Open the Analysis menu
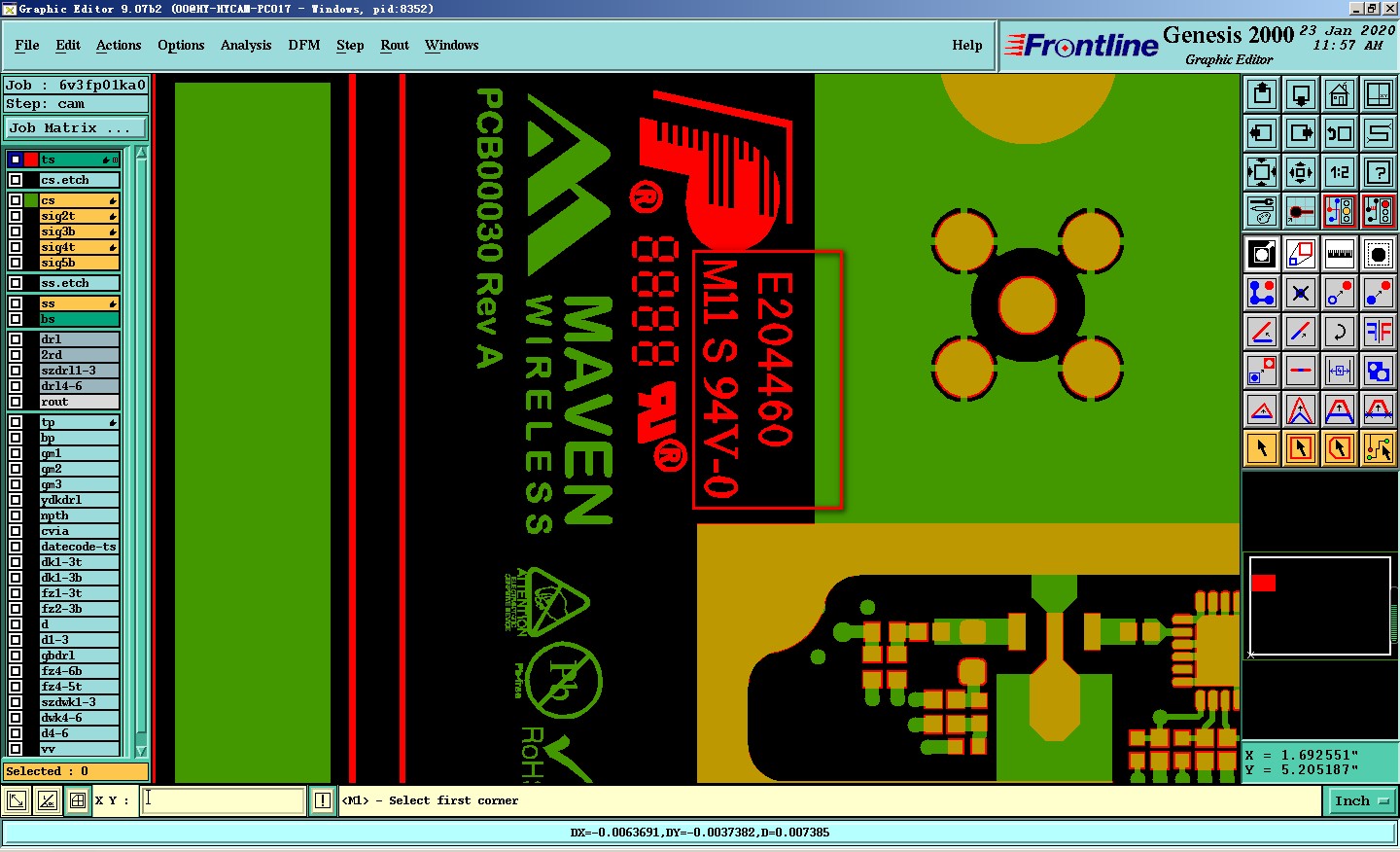This screenshot has width=1400, height=852. click(246, 45)
